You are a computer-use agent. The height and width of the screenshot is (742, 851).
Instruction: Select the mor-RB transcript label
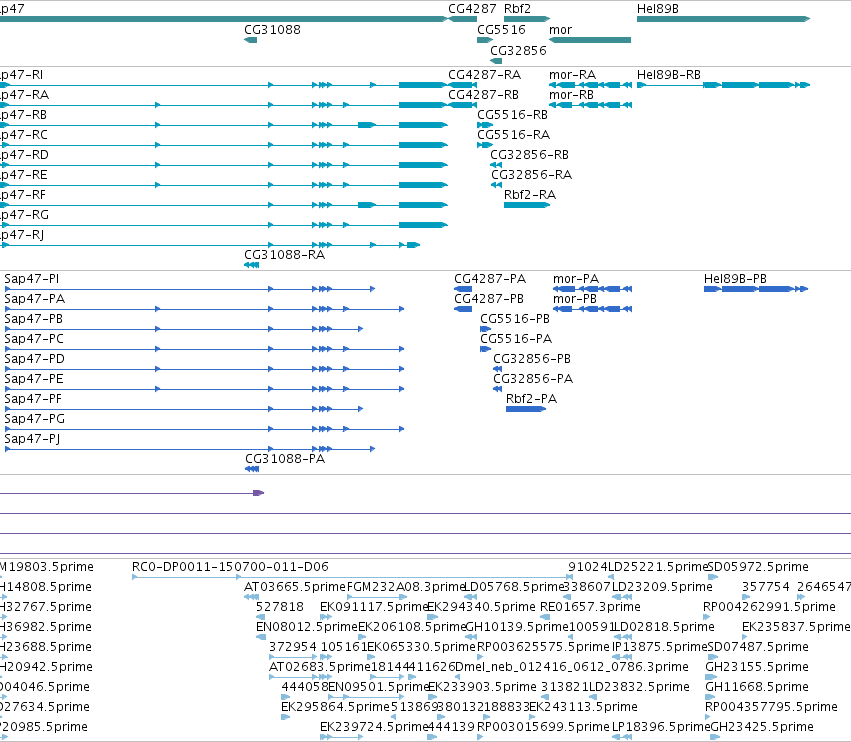pyautogui.click(x=571, y=94)
